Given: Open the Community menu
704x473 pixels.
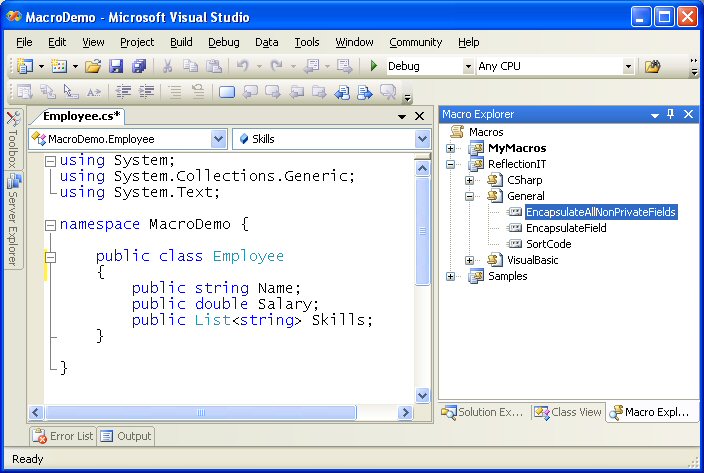Looking at the screenshot, I should [415, 42].
